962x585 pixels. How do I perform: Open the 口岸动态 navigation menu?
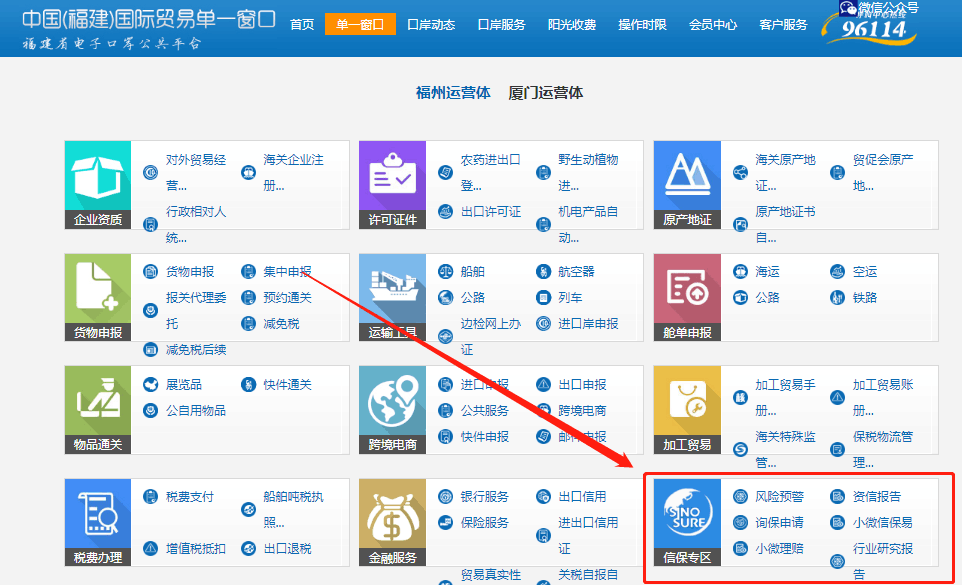pos(433,24)
